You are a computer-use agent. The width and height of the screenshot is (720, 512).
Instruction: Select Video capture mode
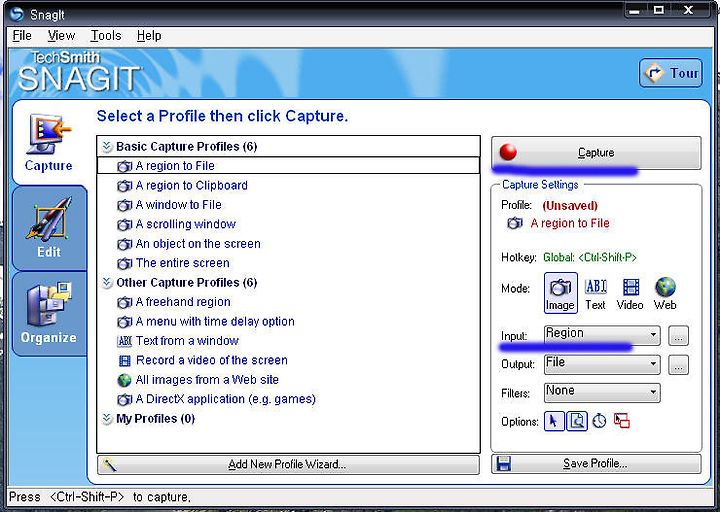[630, 294]
